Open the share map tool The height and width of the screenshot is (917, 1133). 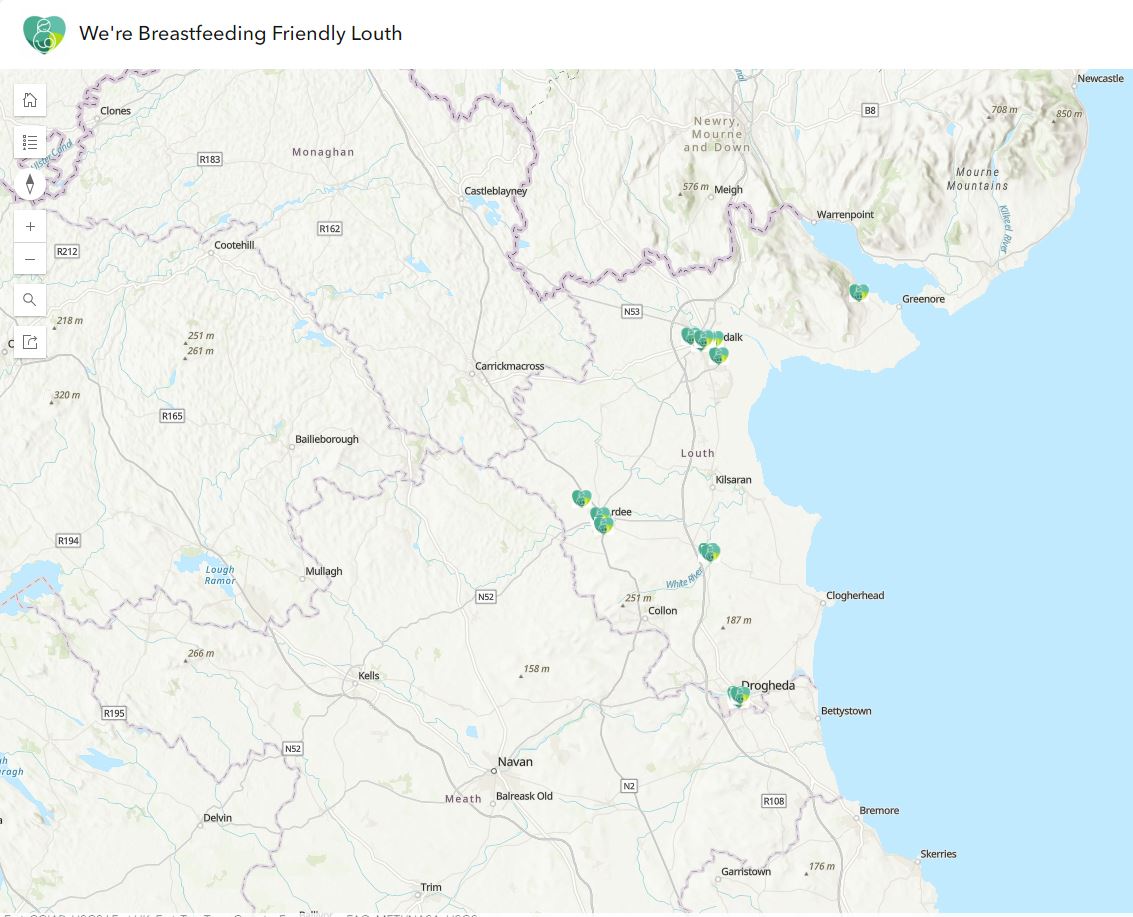(x=30, y=341)
